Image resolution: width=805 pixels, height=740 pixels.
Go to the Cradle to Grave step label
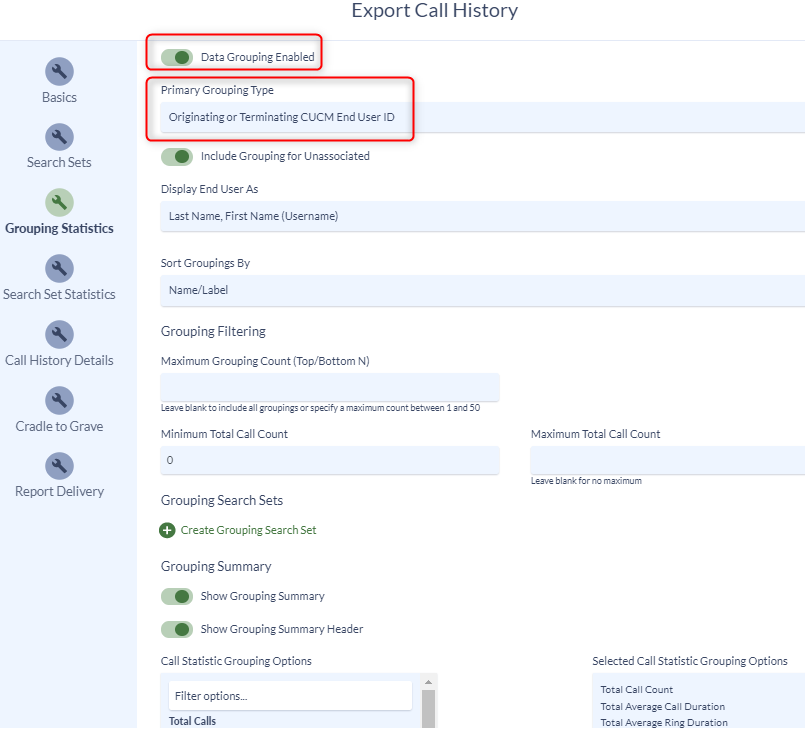59,426
